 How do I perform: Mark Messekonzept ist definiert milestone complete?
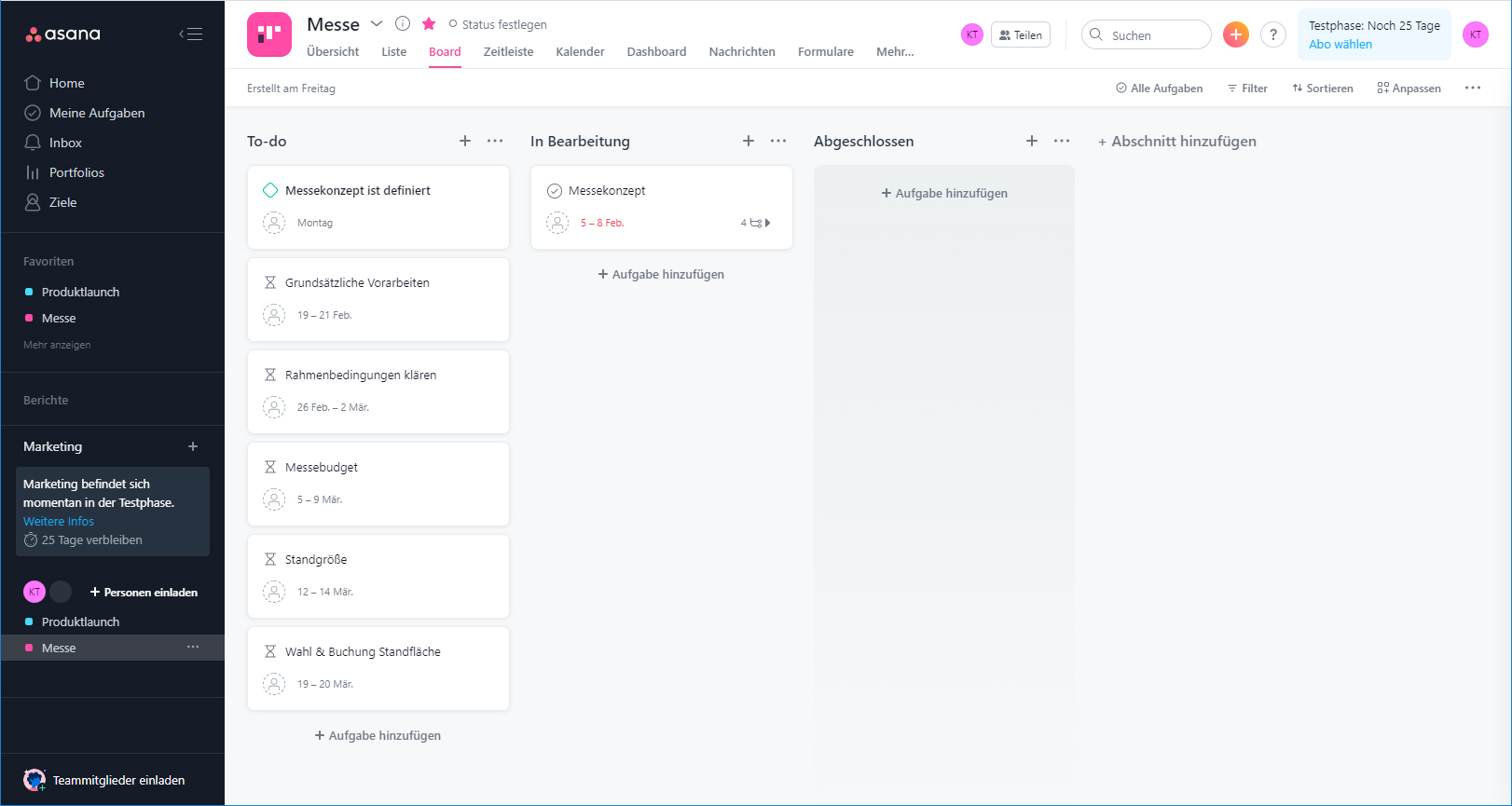pyautogui.click(x=270, y=190)
